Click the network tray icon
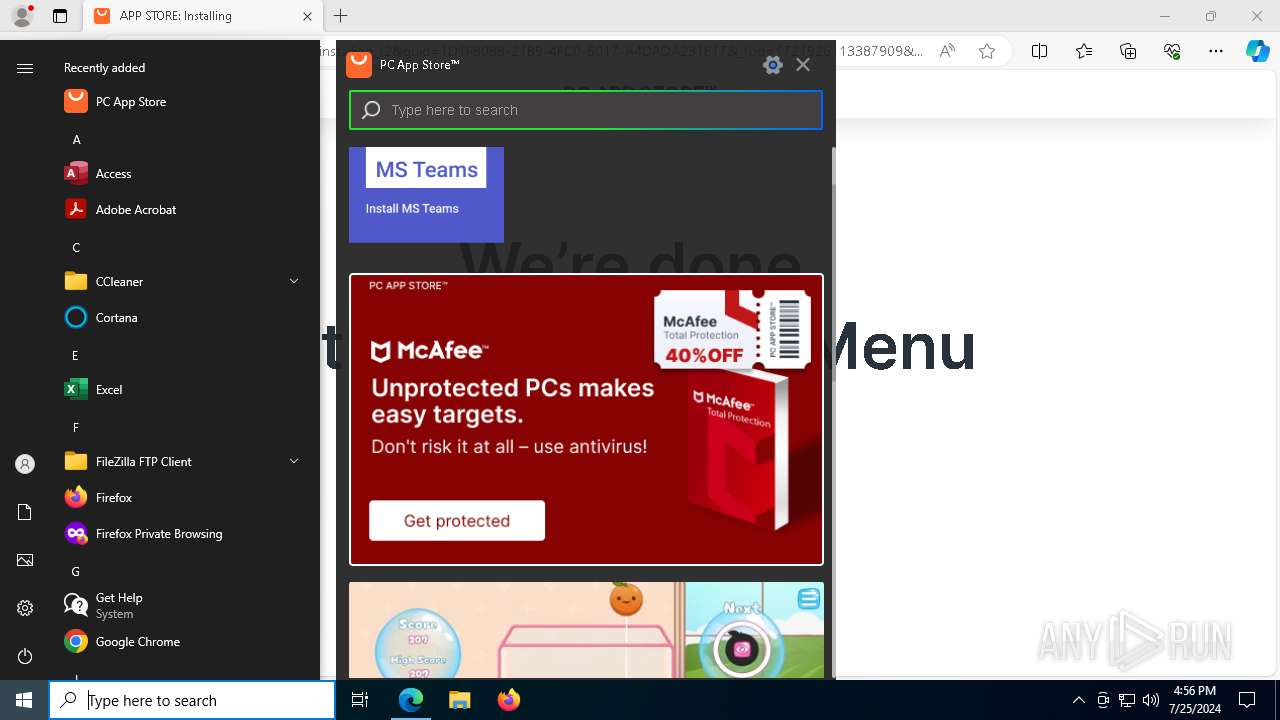The image size is (1280, 720). (x=1127, y=700)
